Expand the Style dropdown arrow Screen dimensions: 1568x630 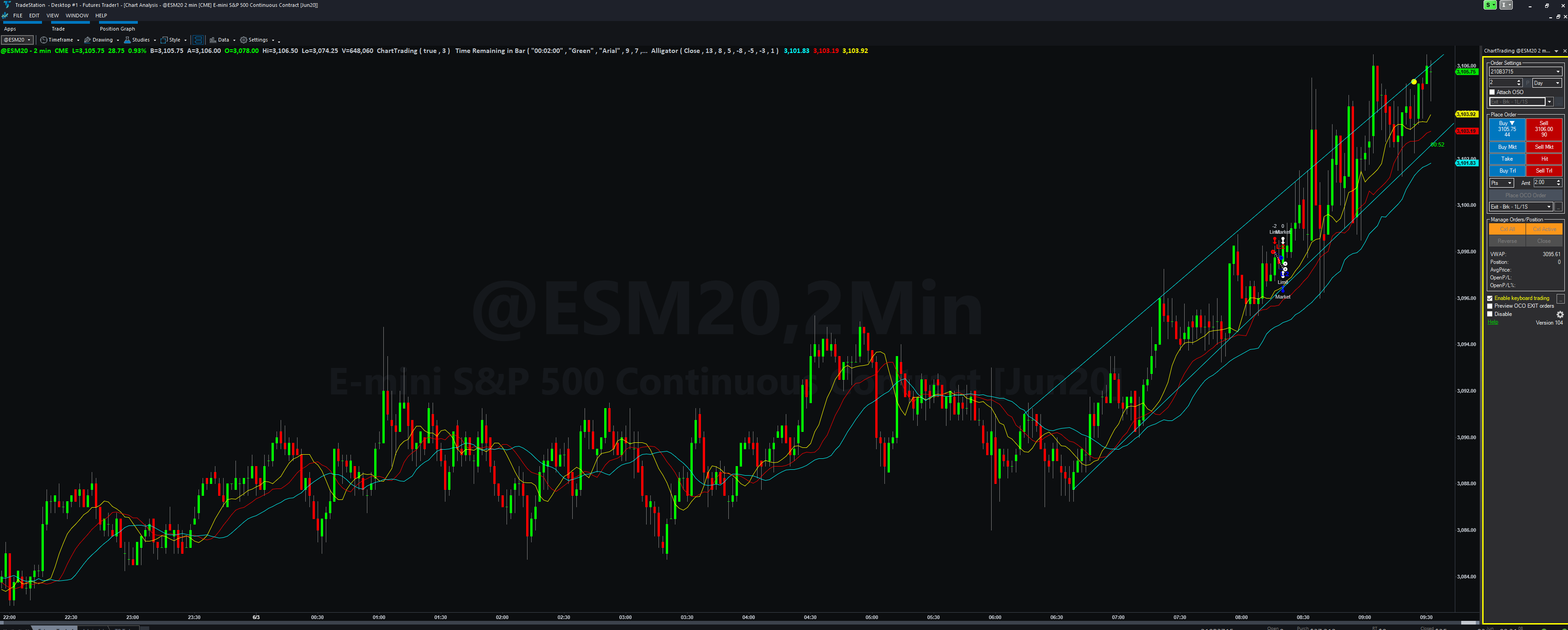pos(185,40)
